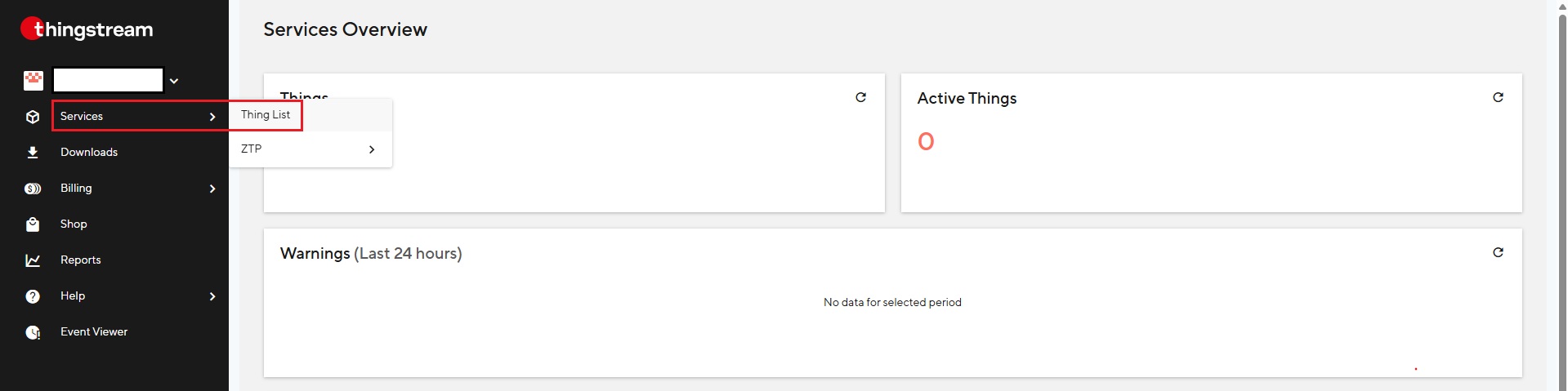Open the Event Viewer link

pyautogui.click(x=94, y=331)
